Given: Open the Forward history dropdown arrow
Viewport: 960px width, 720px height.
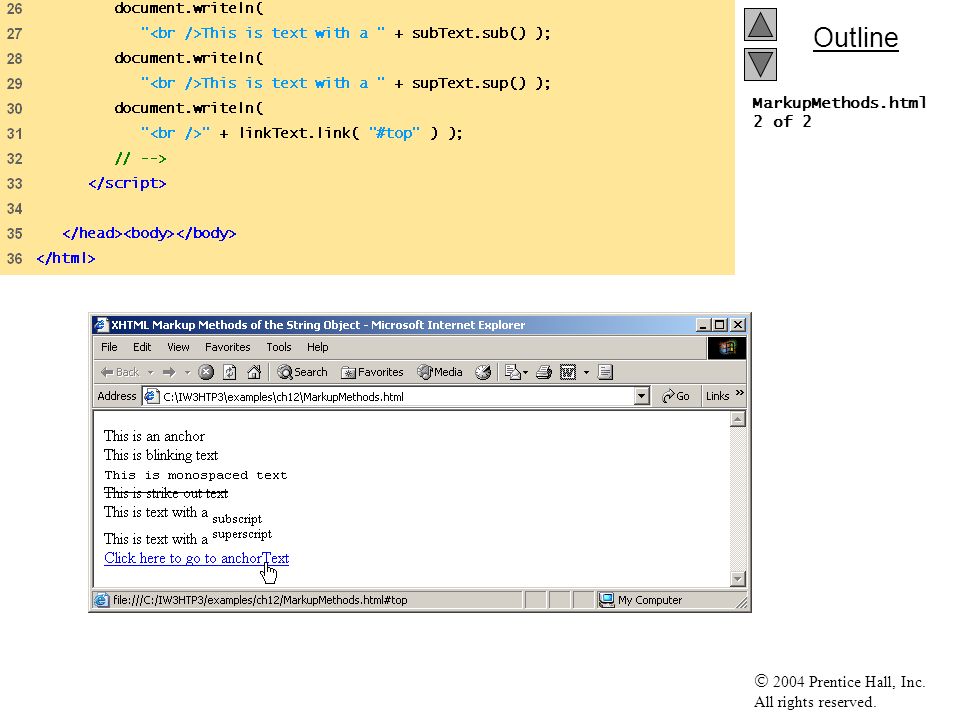Looking at the screenshot, I should (187, 372).
